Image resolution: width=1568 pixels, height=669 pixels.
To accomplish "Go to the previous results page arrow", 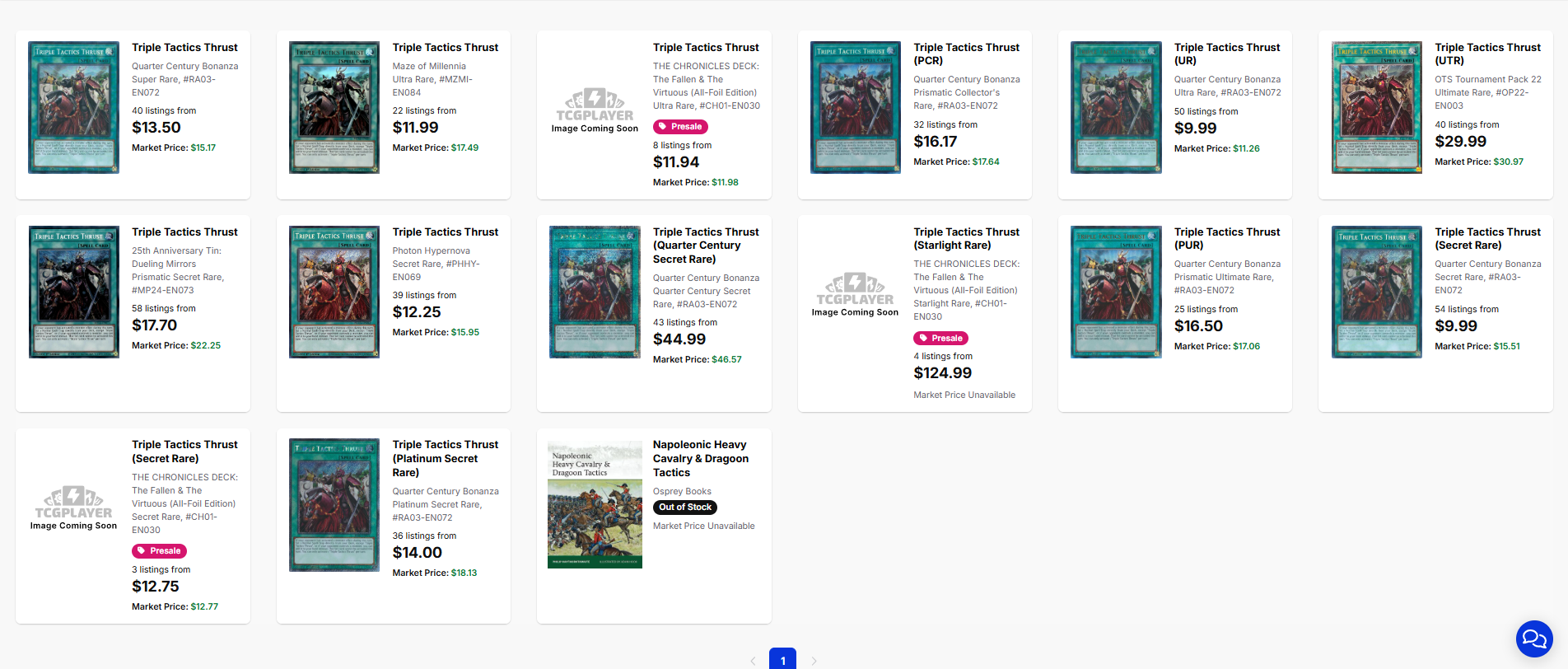I will [x=753, y=661].
